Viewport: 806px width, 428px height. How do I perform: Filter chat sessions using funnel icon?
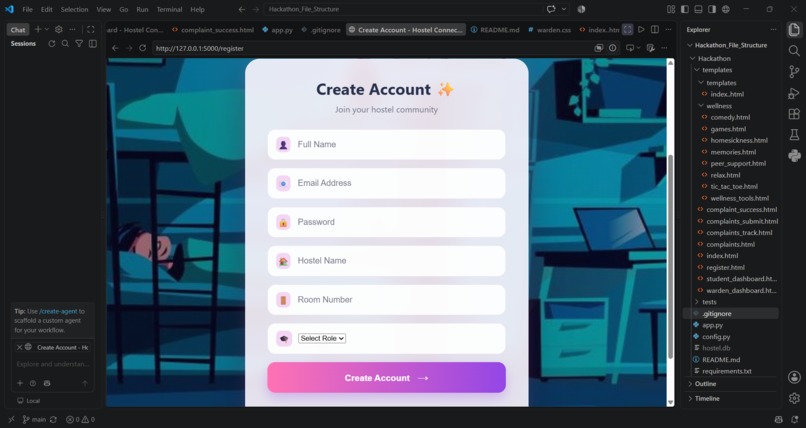coord(79,44)
